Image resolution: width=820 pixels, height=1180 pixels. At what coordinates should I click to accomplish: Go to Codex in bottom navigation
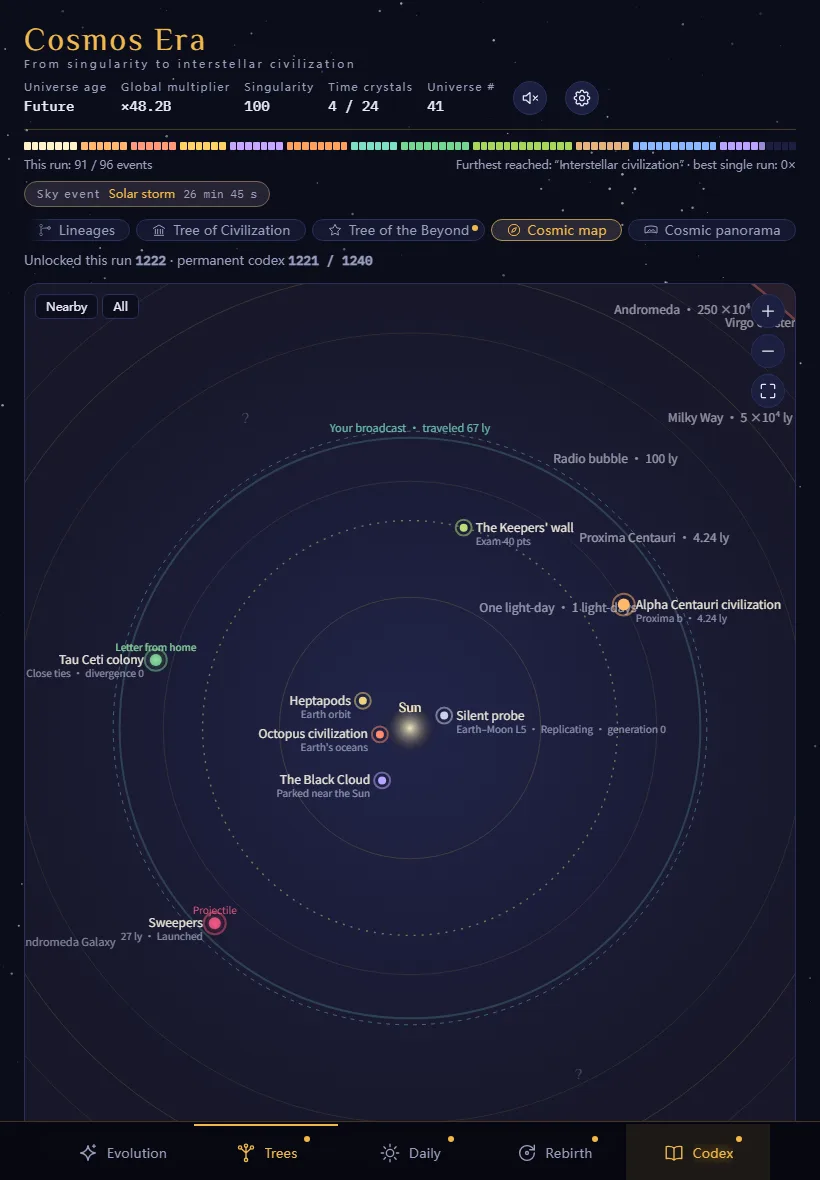(698, 1153)
